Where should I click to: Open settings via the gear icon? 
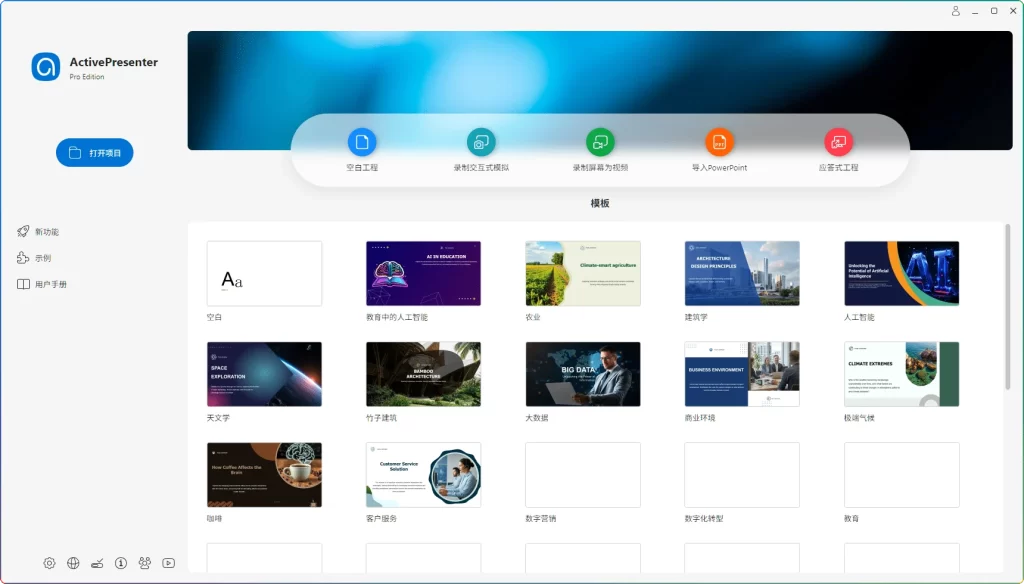(49, 563)
